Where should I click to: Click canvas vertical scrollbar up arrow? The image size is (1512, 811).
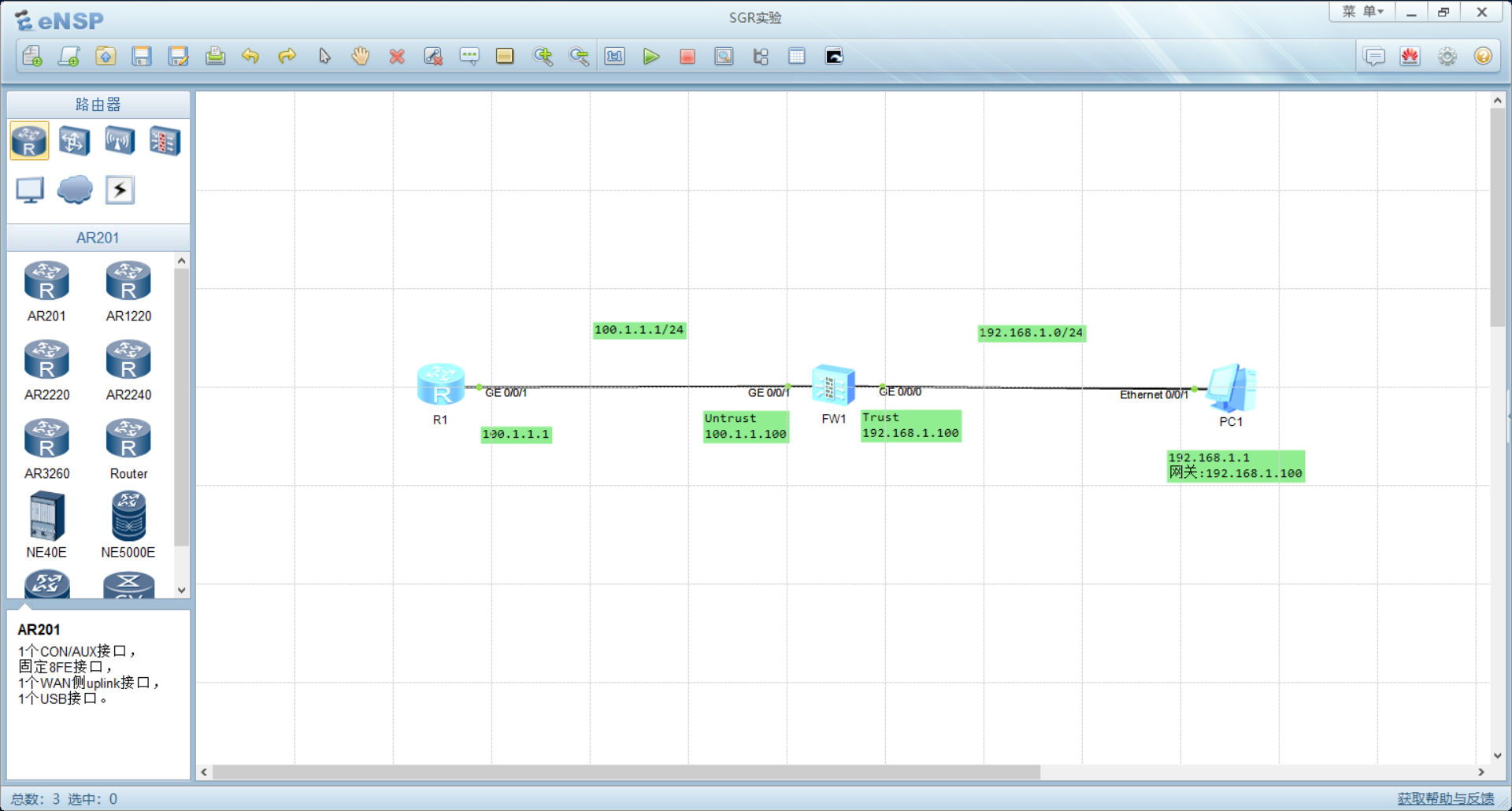(x=1497, y=101)
